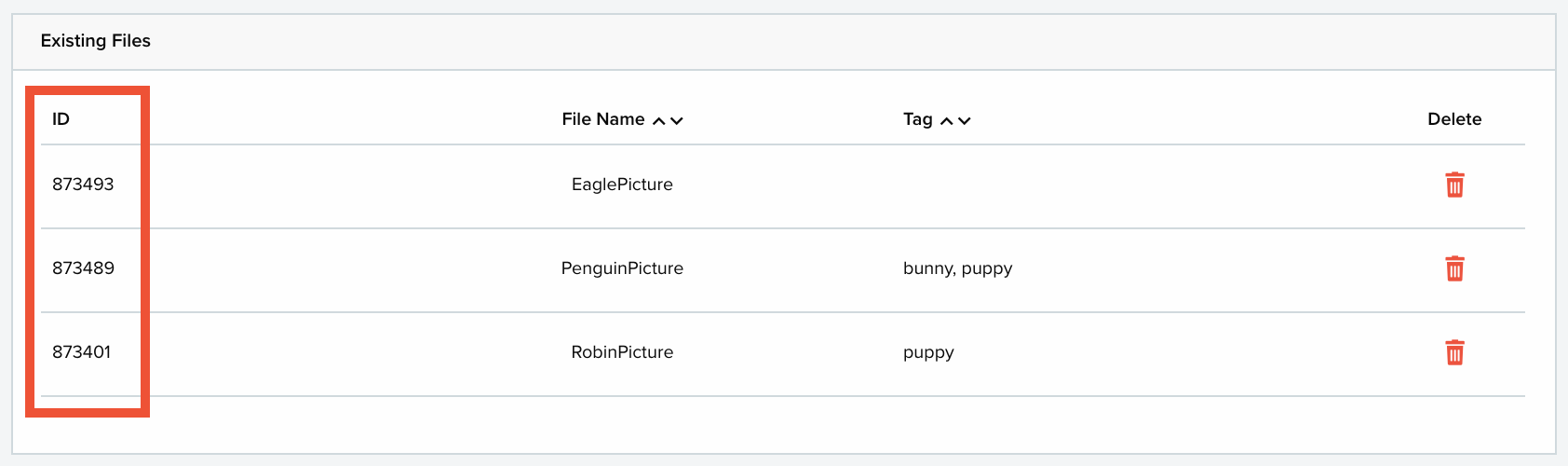
Task: Click the Delete column header
Action: (1454, 119)
